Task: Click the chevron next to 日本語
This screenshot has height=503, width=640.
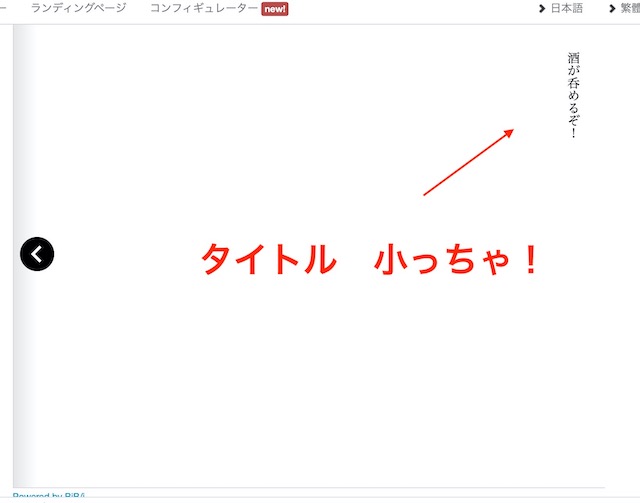Action: pos(542,8)
